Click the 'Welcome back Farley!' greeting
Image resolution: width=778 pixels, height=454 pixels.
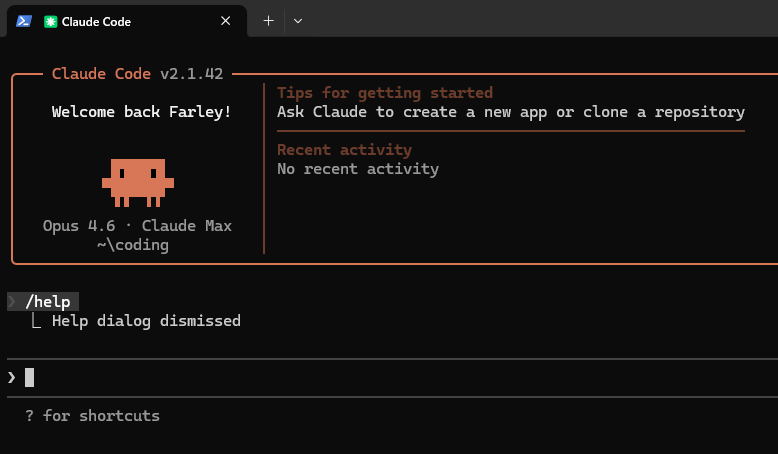[x=141, y=112]
